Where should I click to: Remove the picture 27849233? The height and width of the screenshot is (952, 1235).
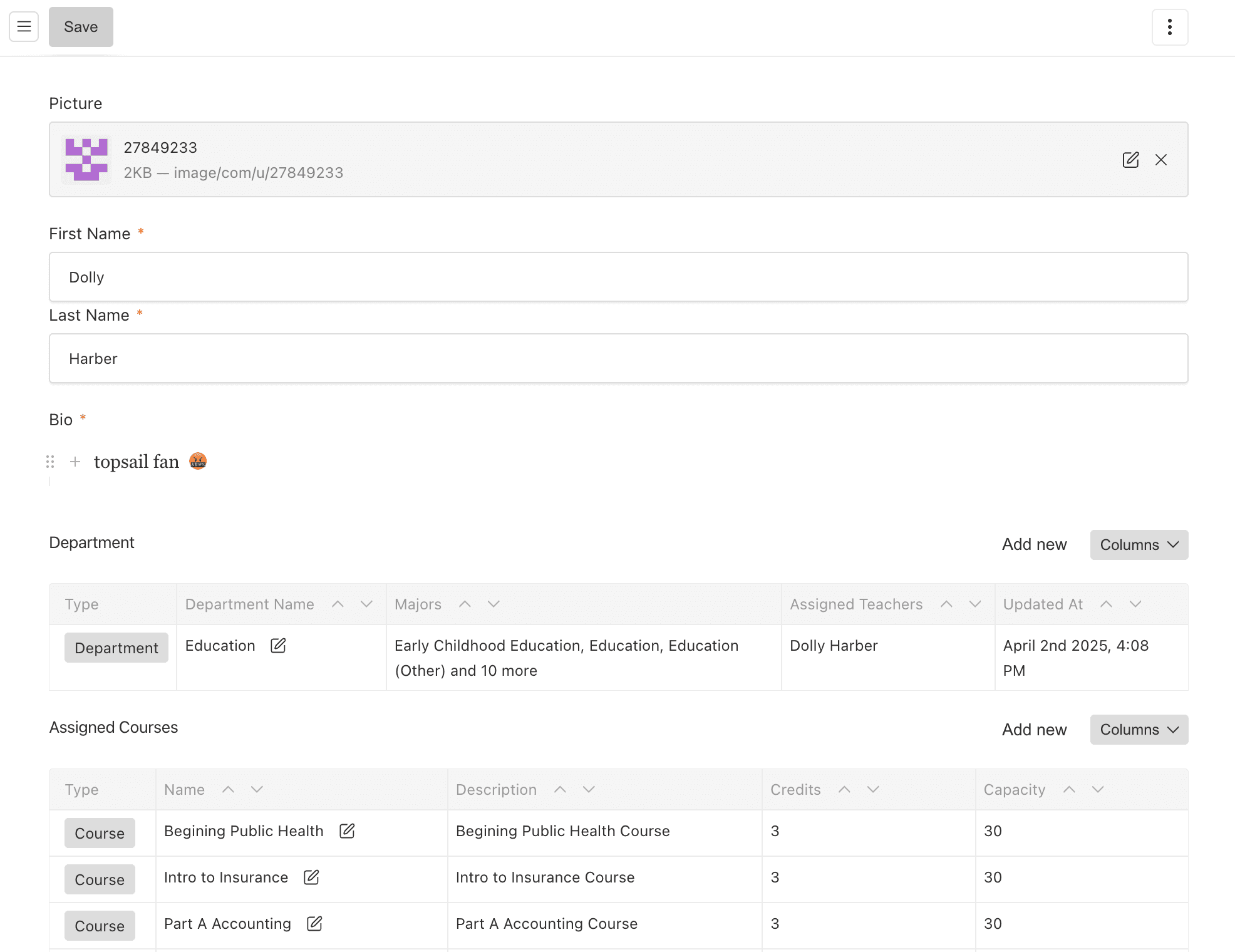click(x=1161, y=160)
